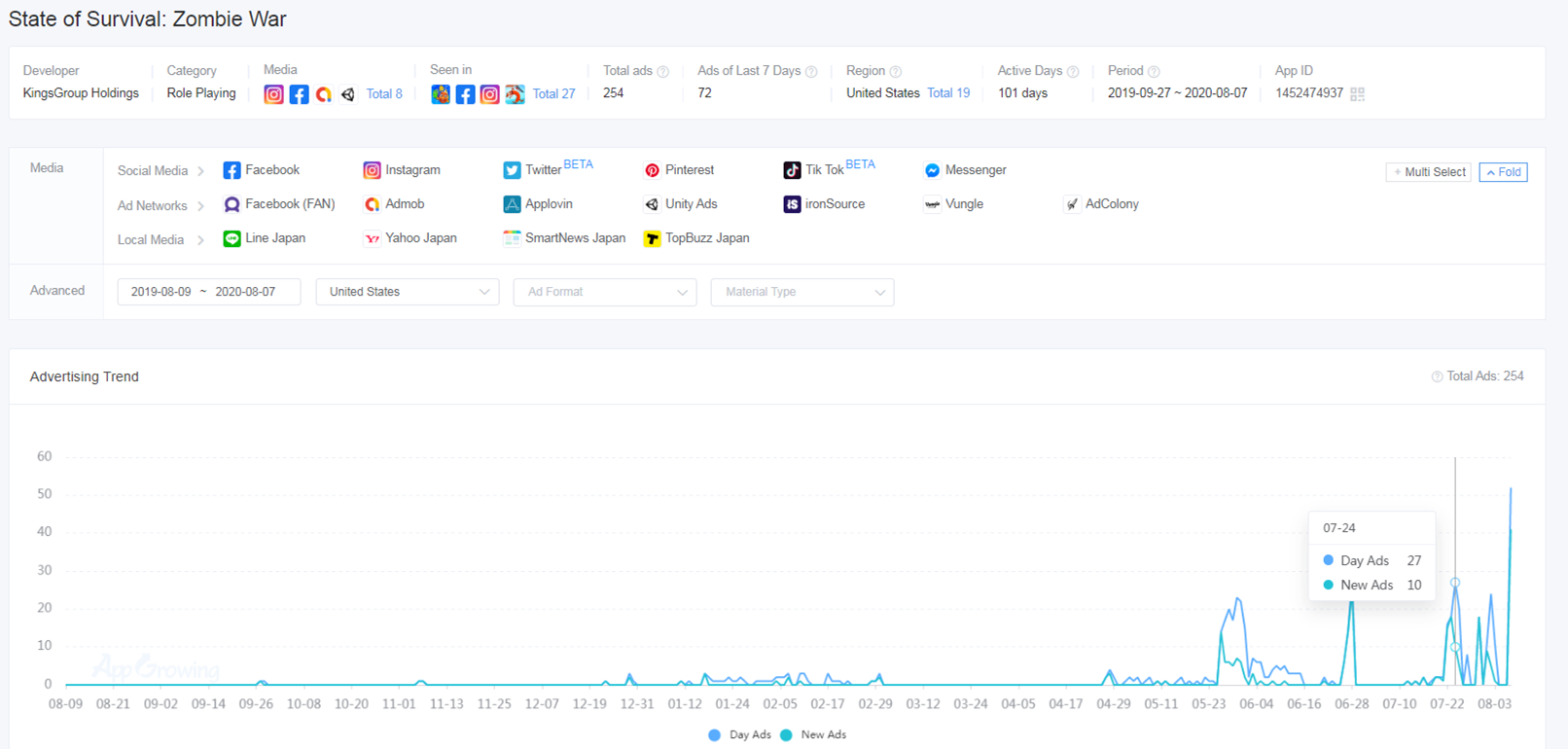This screenshot has width=1568, height=749.
Task: Pick the Tik Tok media option
Action: pos(814,170)
